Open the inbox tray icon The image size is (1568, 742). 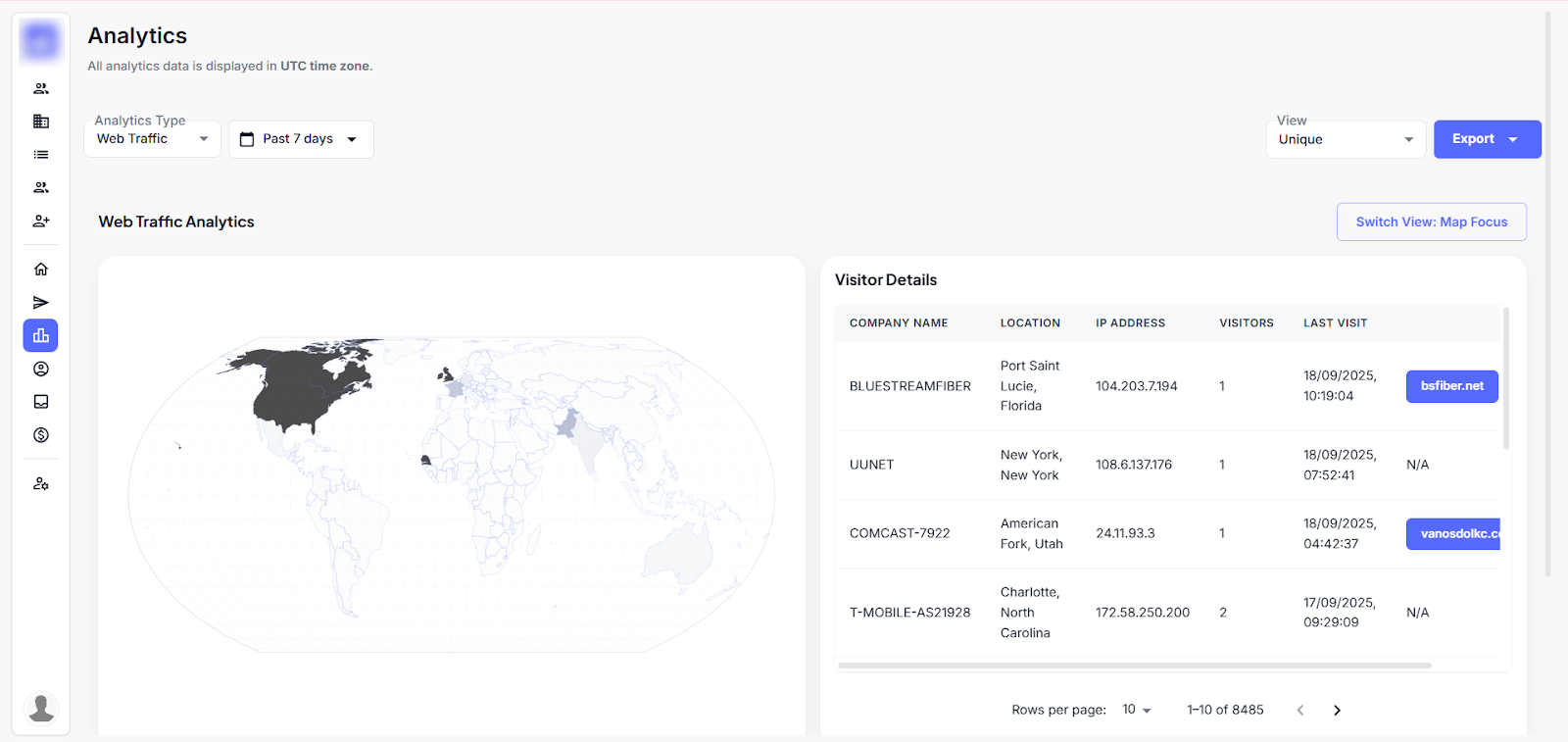[x=41, y=402]
